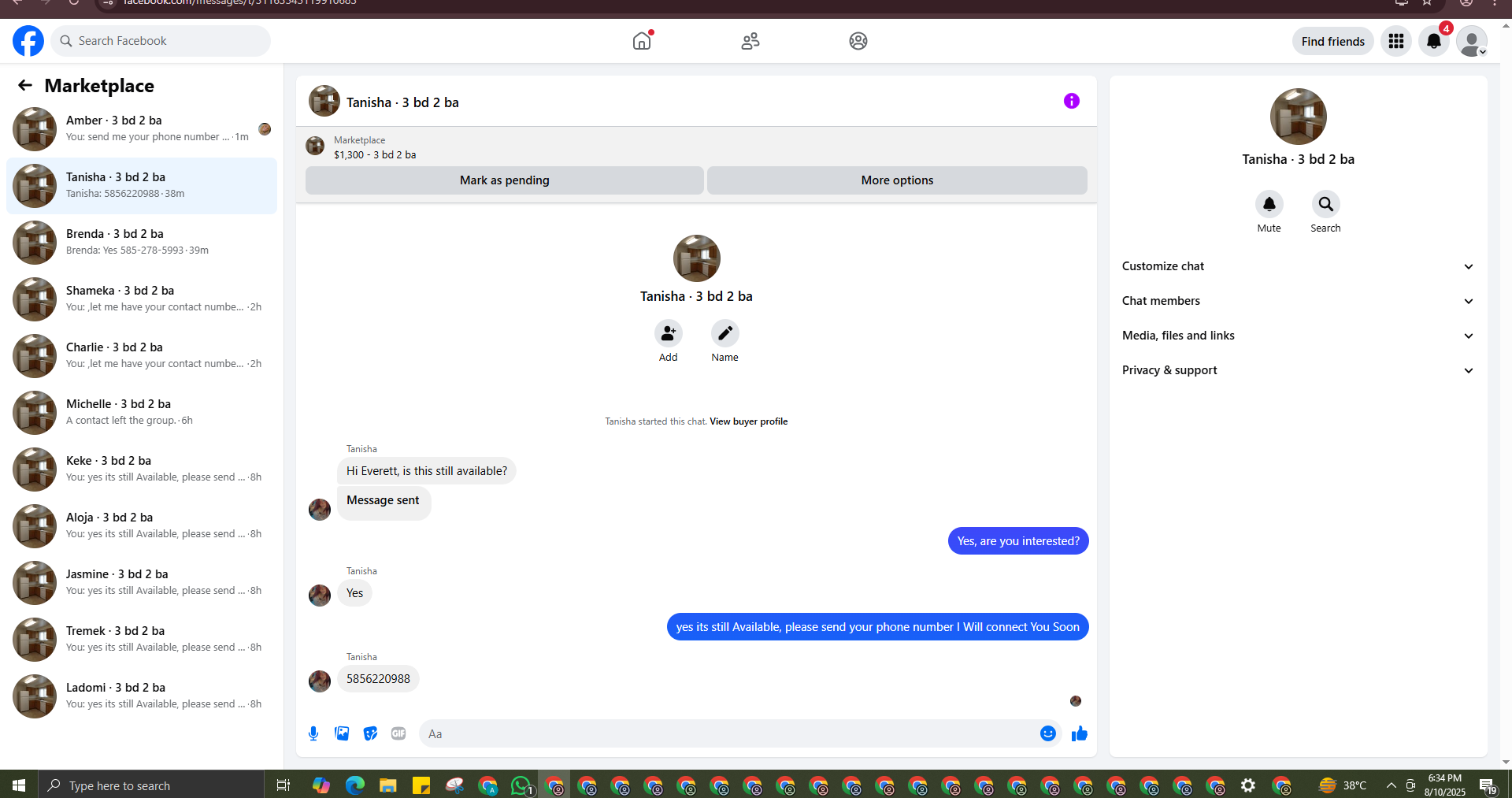Open the emoji picker in message box
The image size is (1512, 798).
tap(1047, 733)
